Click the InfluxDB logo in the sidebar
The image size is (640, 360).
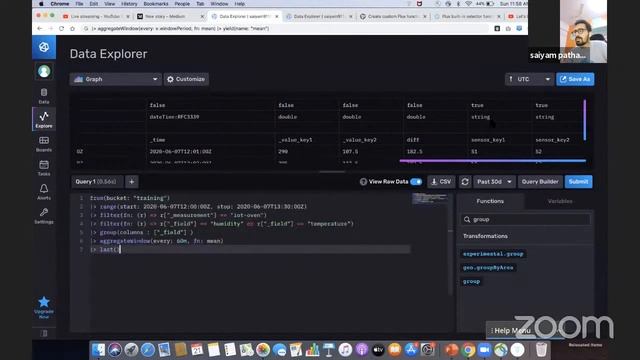point(44,47)
